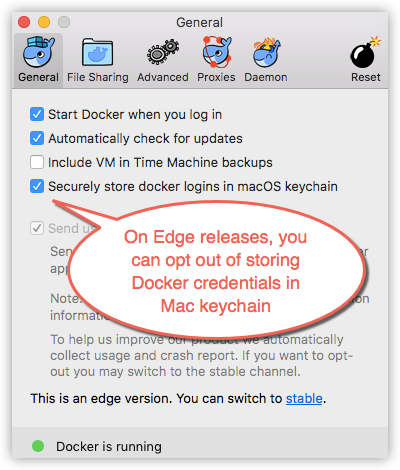Viewport: 400px width, 470px height.
Task: Select the Advanced tab label
Action: pos(163,77)
